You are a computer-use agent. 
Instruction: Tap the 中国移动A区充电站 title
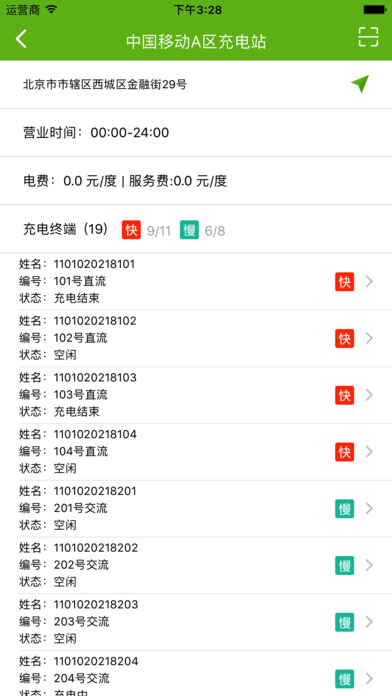click(196, 41)
